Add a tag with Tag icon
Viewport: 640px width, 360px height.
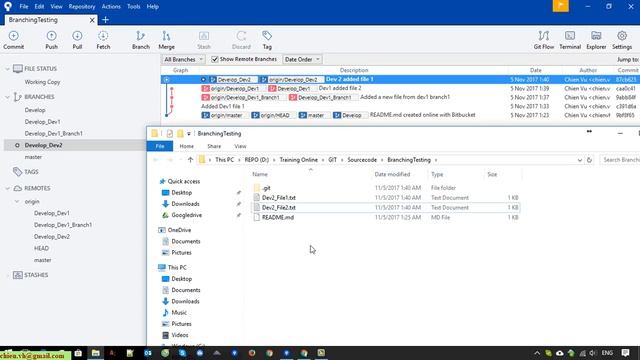267,40
